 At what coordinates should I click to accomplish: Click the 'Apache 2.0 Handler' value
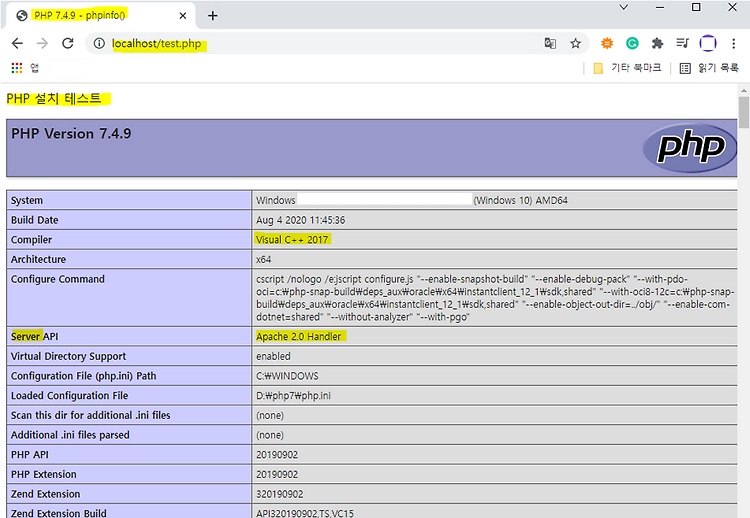tap(298, 337)
